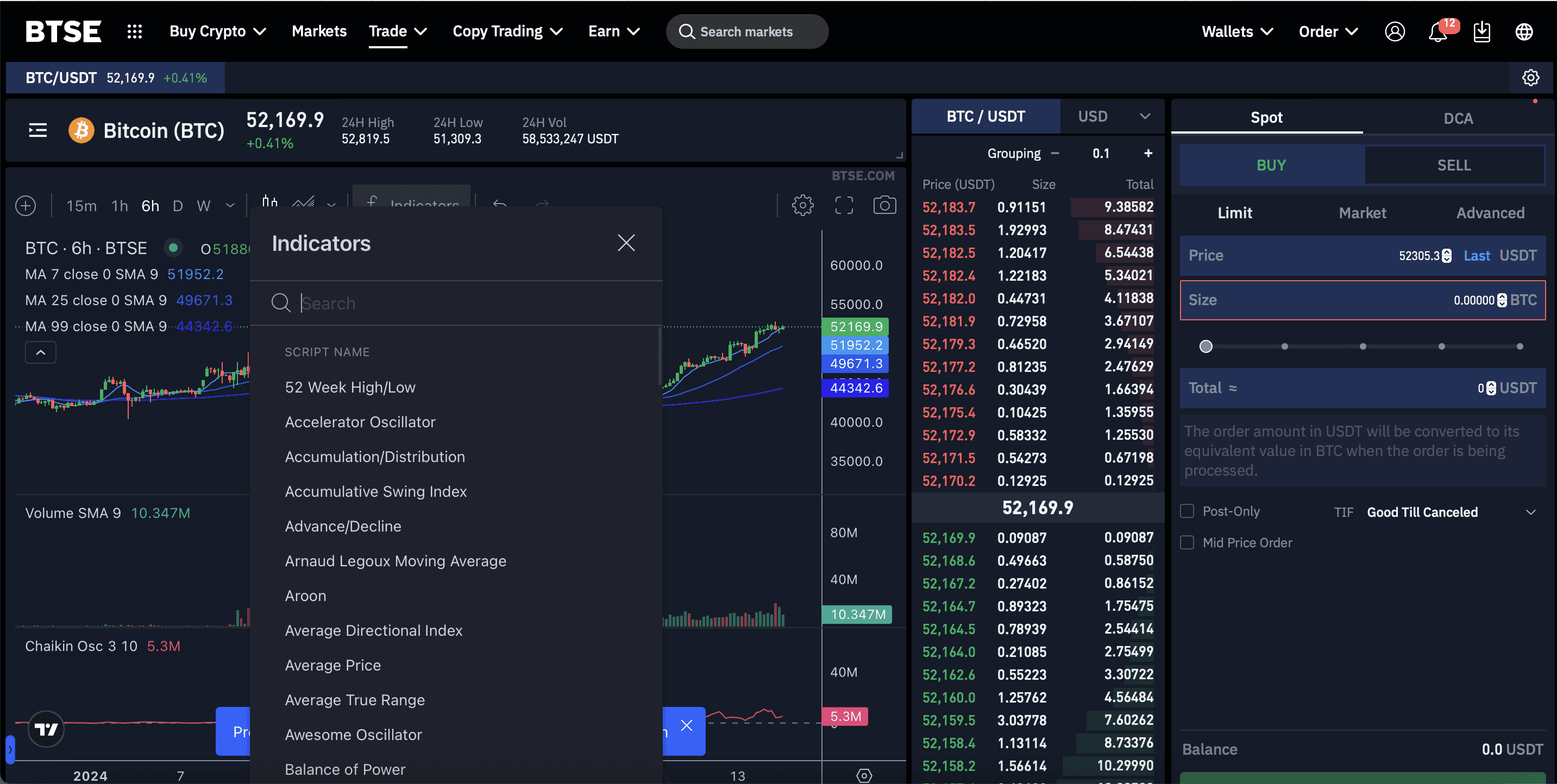Collapse the indicator legend with up chevron
Image resolution: width=1557 pixels, height=784 pixels.
(41, 352)
